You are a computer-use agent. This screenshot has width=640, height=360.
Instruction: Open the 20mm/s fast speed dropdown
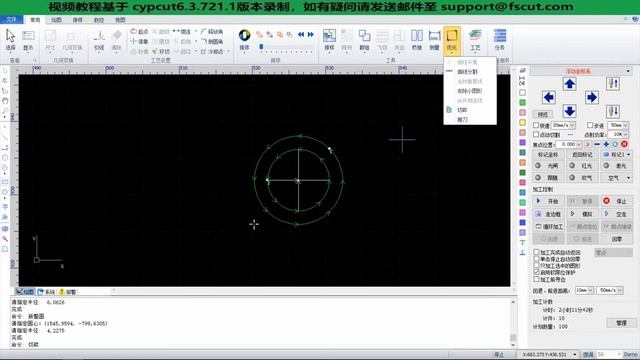point(572,125)
